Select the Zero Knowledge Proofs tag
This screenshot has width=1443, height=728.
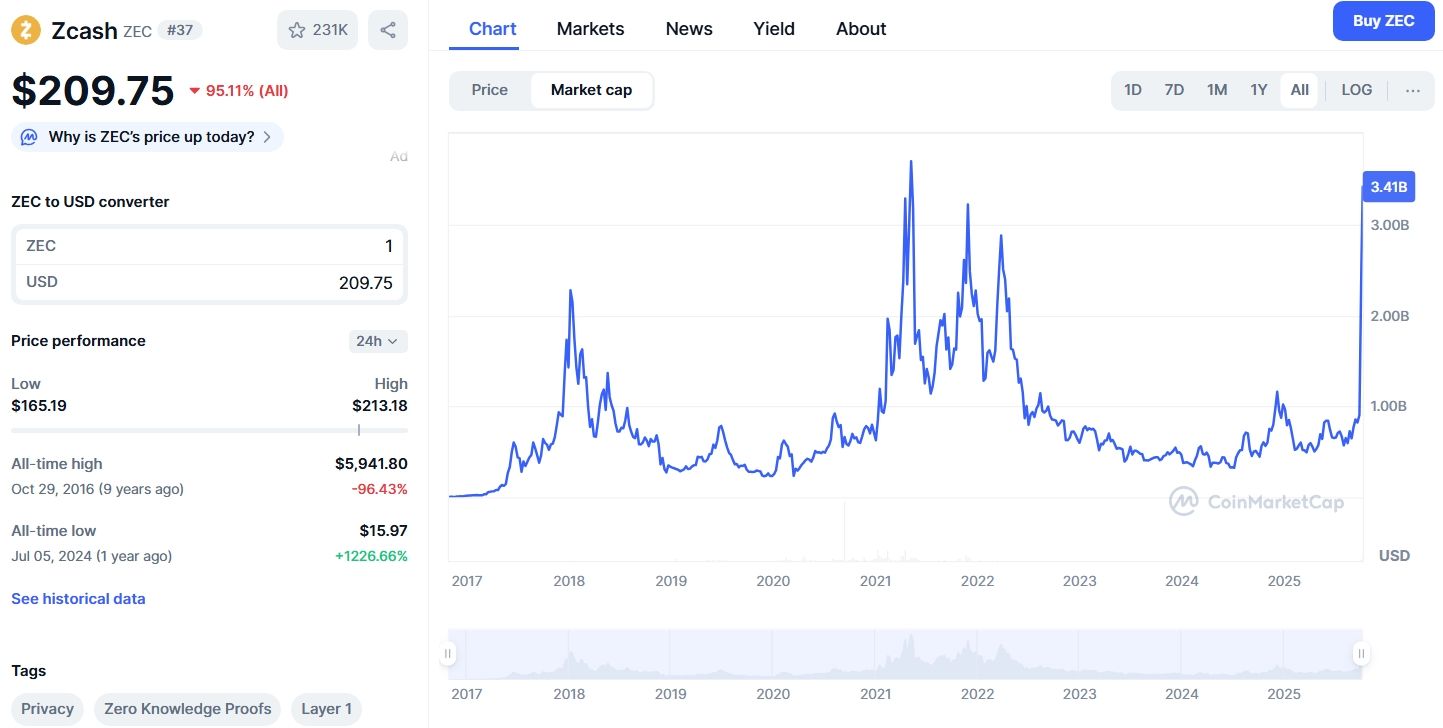coord(188,709)
